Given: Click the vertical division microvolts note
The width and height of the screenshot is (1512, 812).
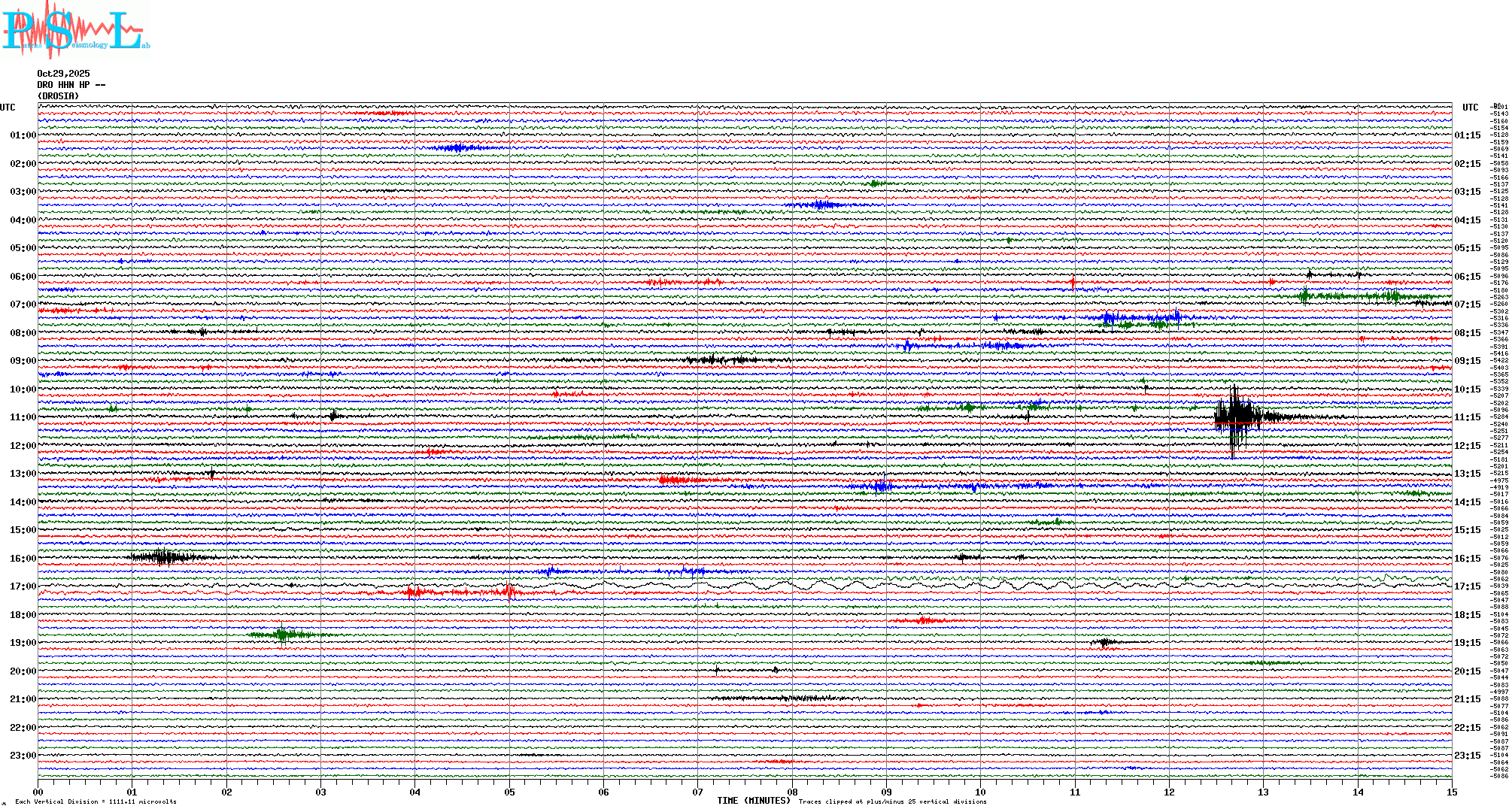Looking at the screenshot, I should click(x=96, y=801).
